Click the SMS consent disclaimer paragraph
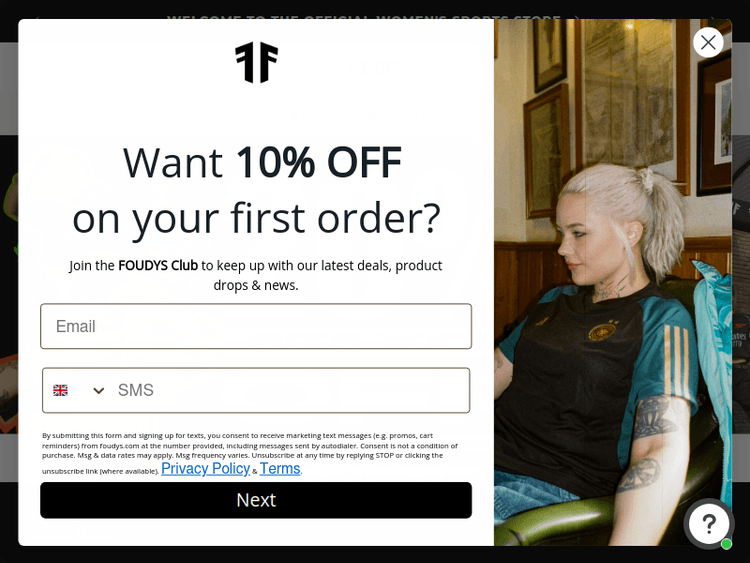 [250, 453]
